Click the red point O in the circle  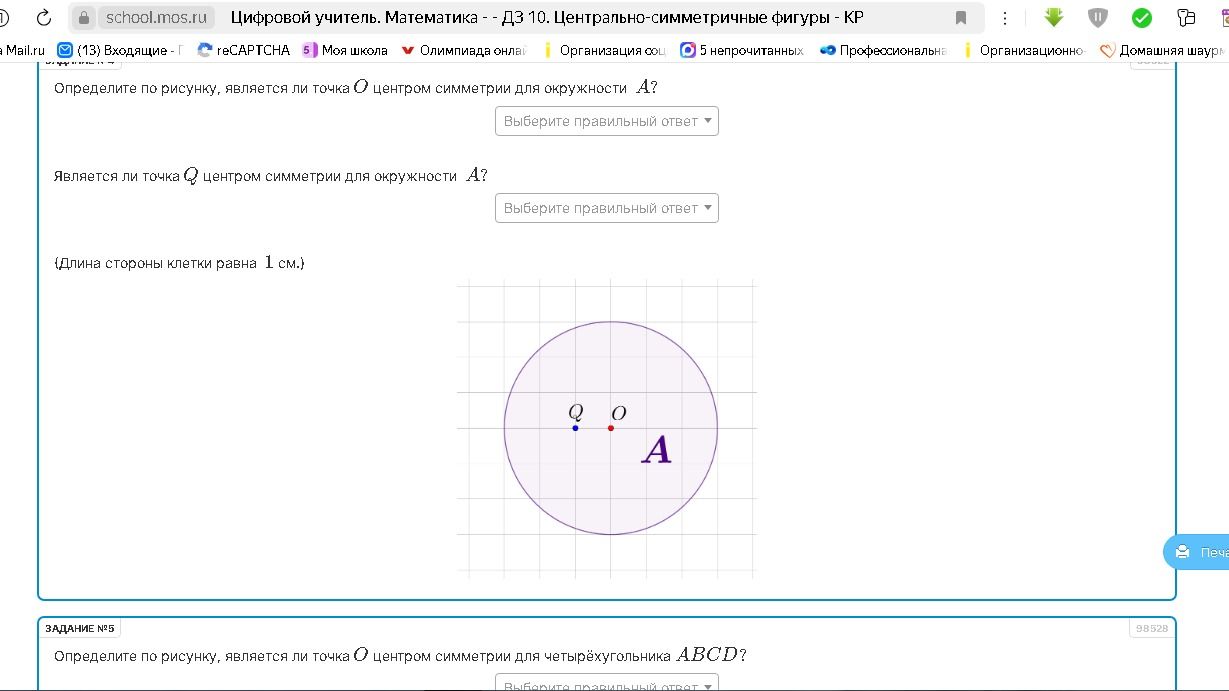(611, 428)
